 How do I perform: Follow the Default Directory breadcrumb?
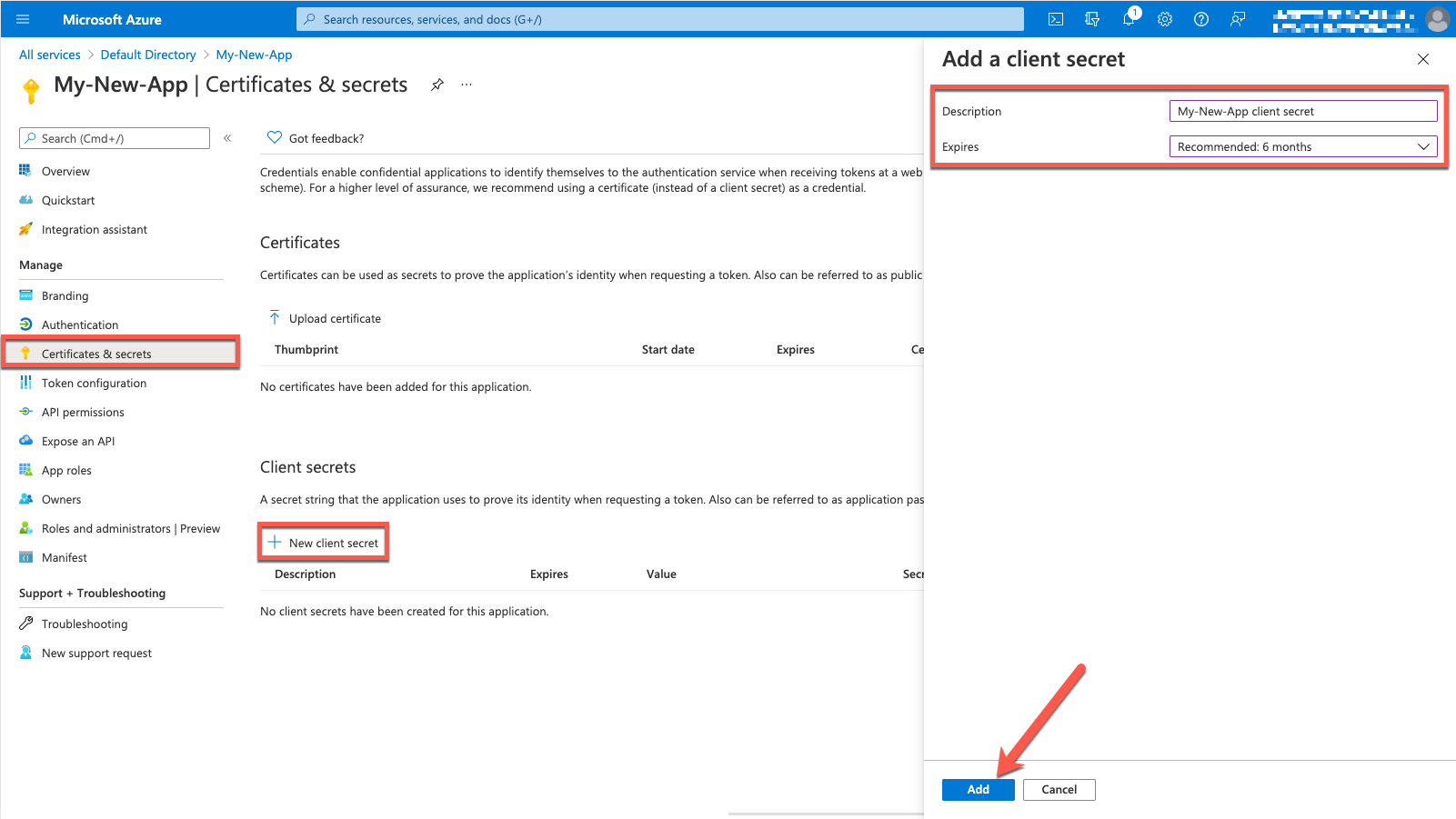click(148, 55)
